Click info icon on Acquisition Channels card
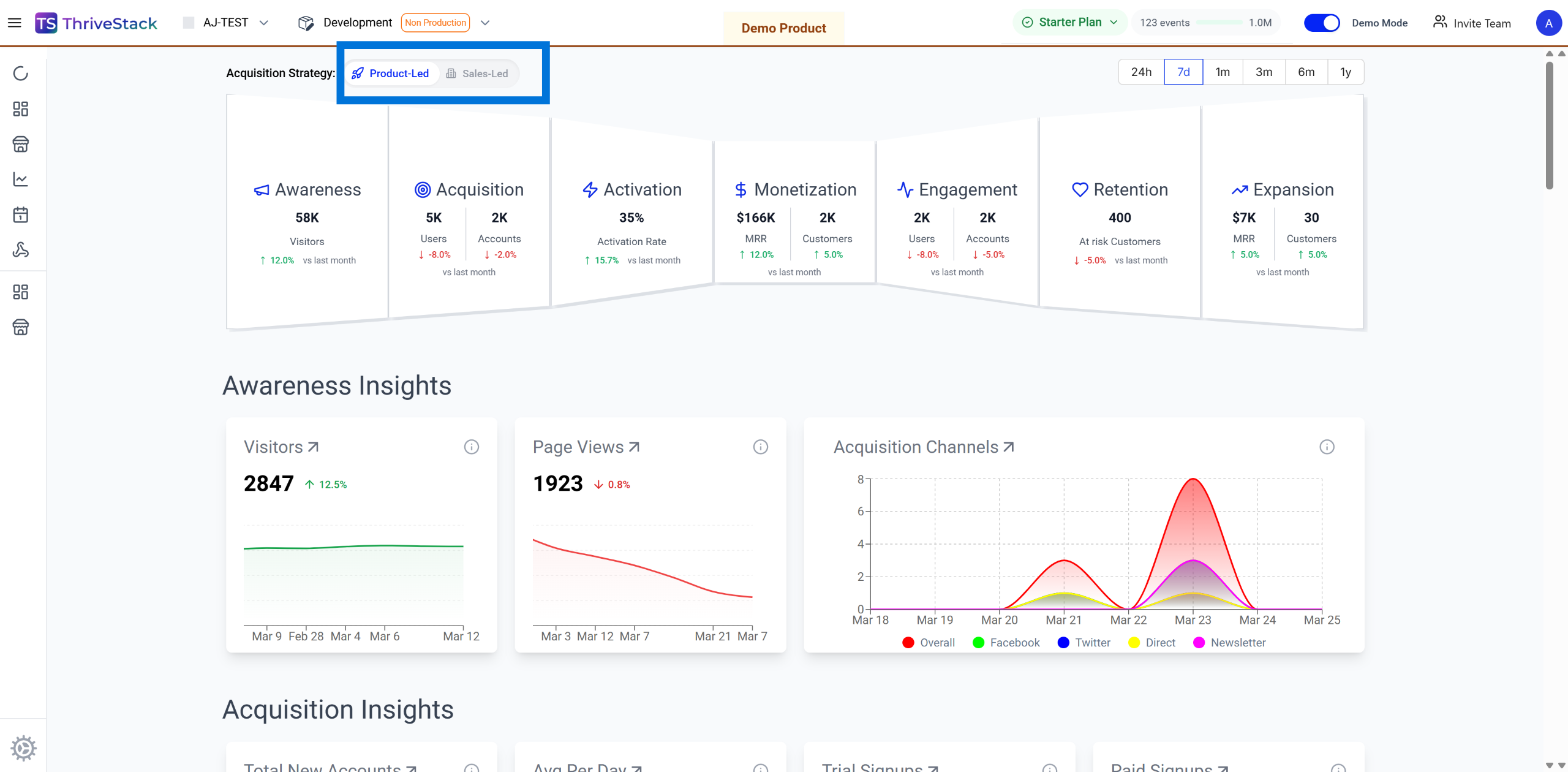Image resolution: width=1568 pixels, height=772 pixels. (1327, 447)
